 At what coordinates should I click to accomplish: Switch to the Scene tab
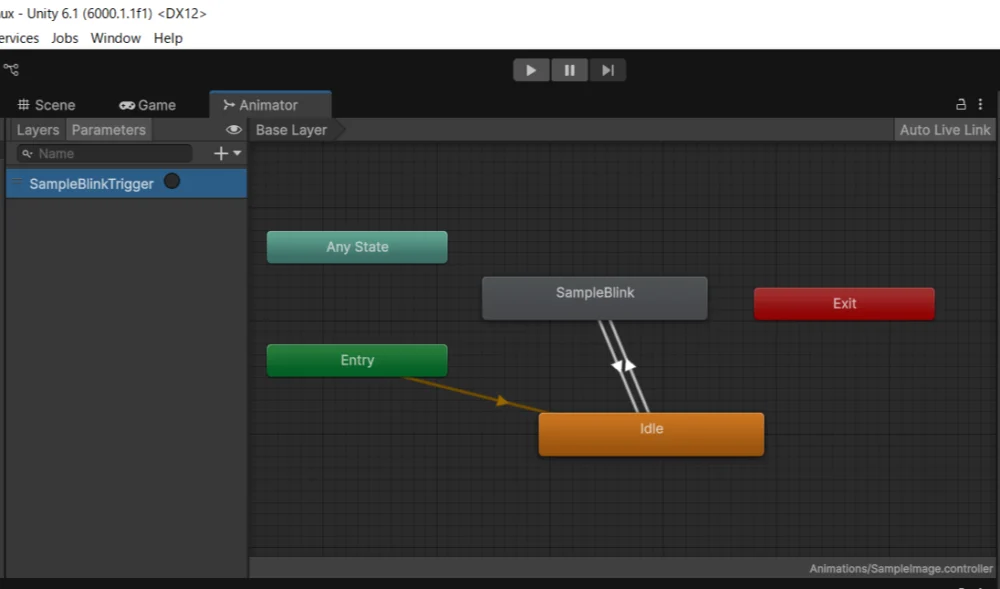(x=47, y=105)
